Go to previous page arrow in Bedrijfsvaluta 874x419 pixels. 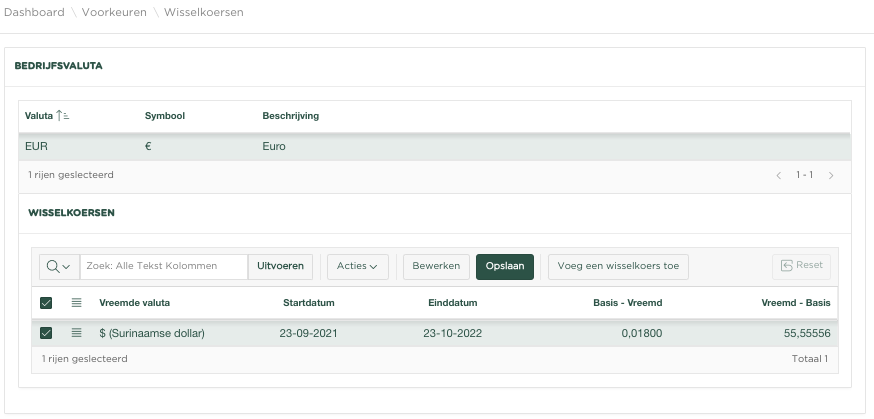coord(779,175)
